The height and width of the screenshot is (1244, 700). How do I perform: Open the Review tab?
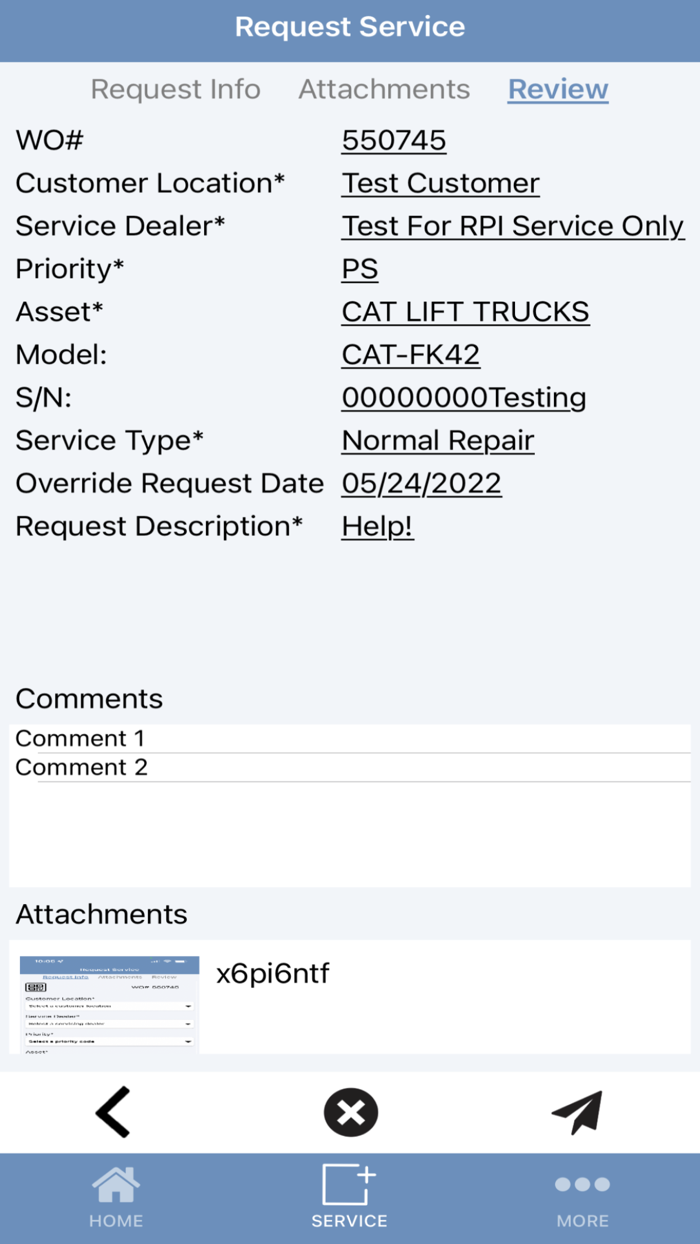coord(557,89)
